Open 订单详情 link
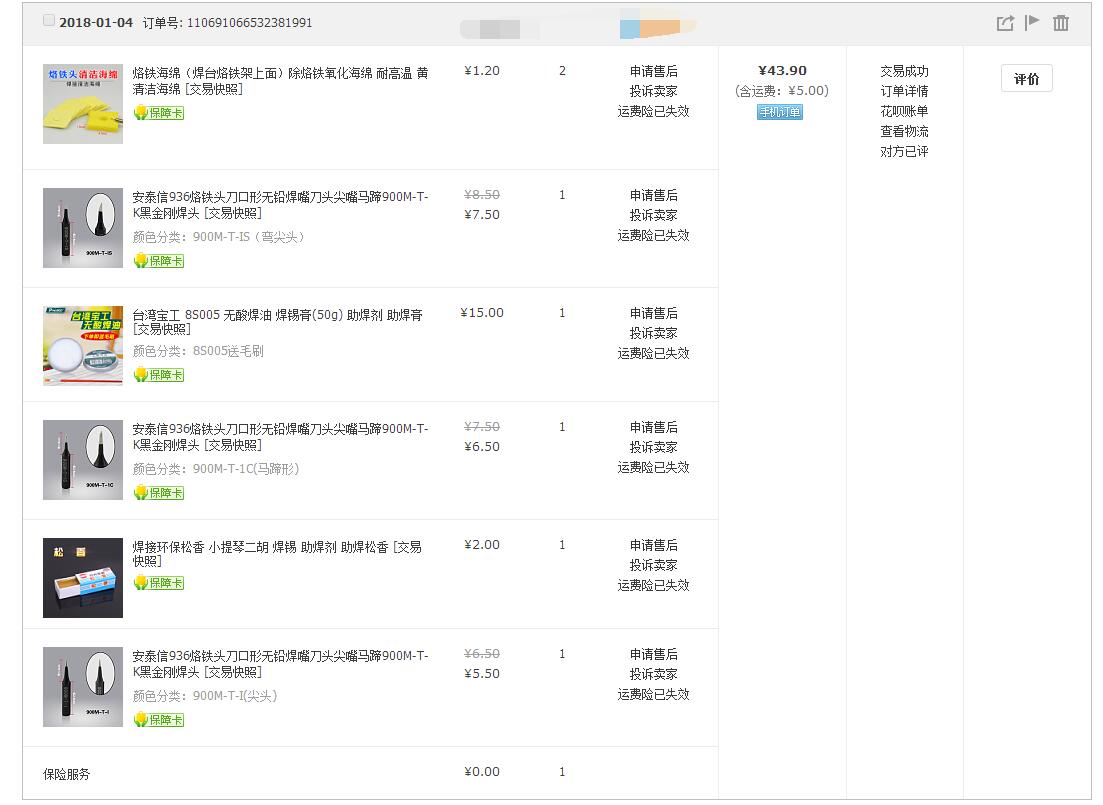The width and height of the screenshot is (1103, 805). coord(904,91)
